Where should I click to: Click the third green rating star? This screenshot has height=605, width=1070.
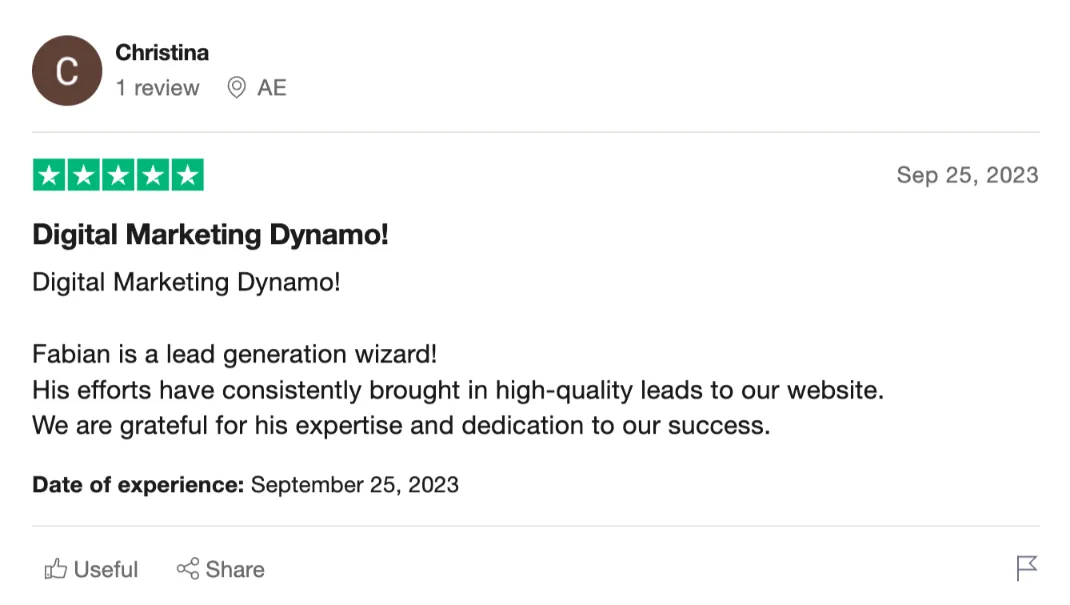(x=118, y=175)
